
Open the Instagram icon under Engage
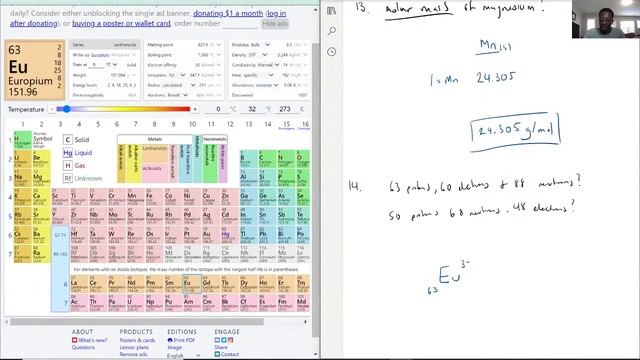230,340
